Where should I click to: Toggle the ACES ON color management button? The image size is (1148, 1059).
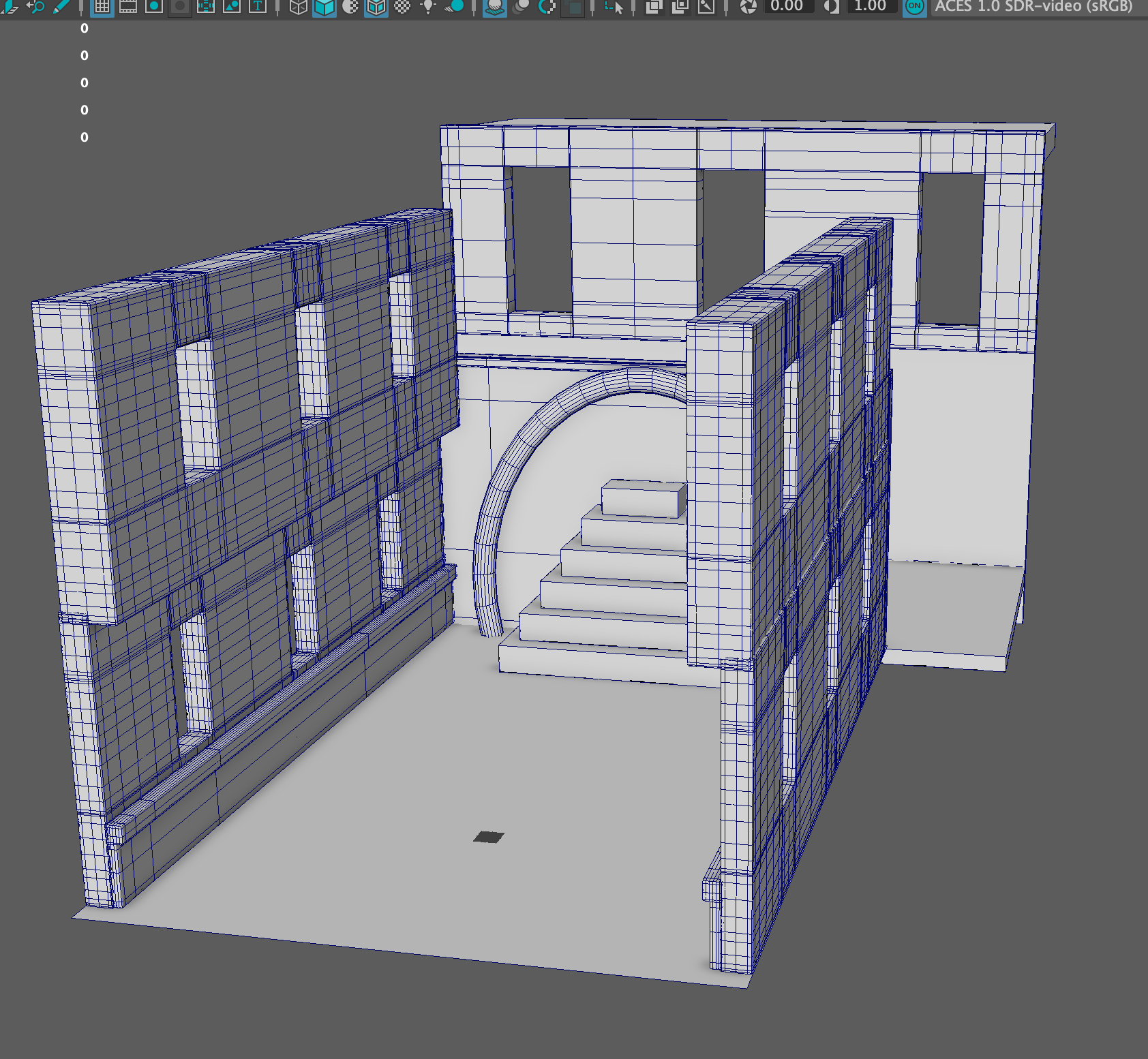point(913,9)
